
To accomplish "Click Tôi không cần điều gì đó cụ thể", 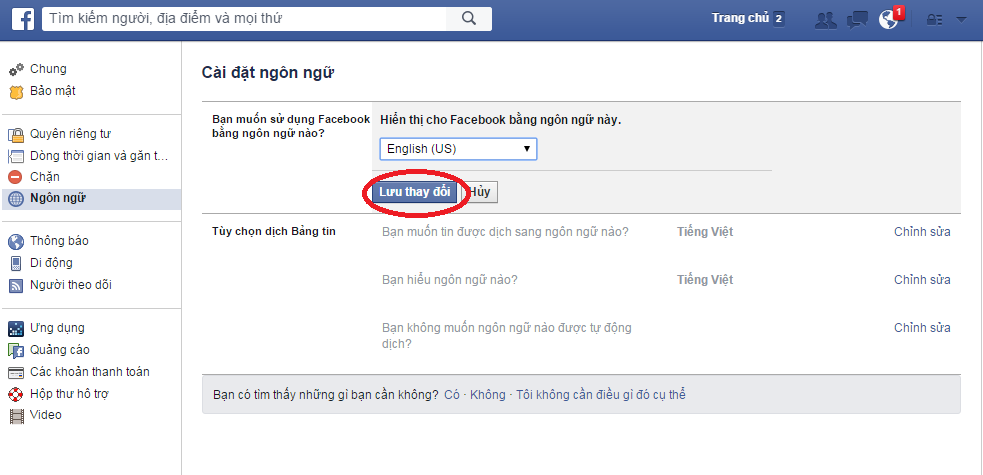I will pos(601,395).
